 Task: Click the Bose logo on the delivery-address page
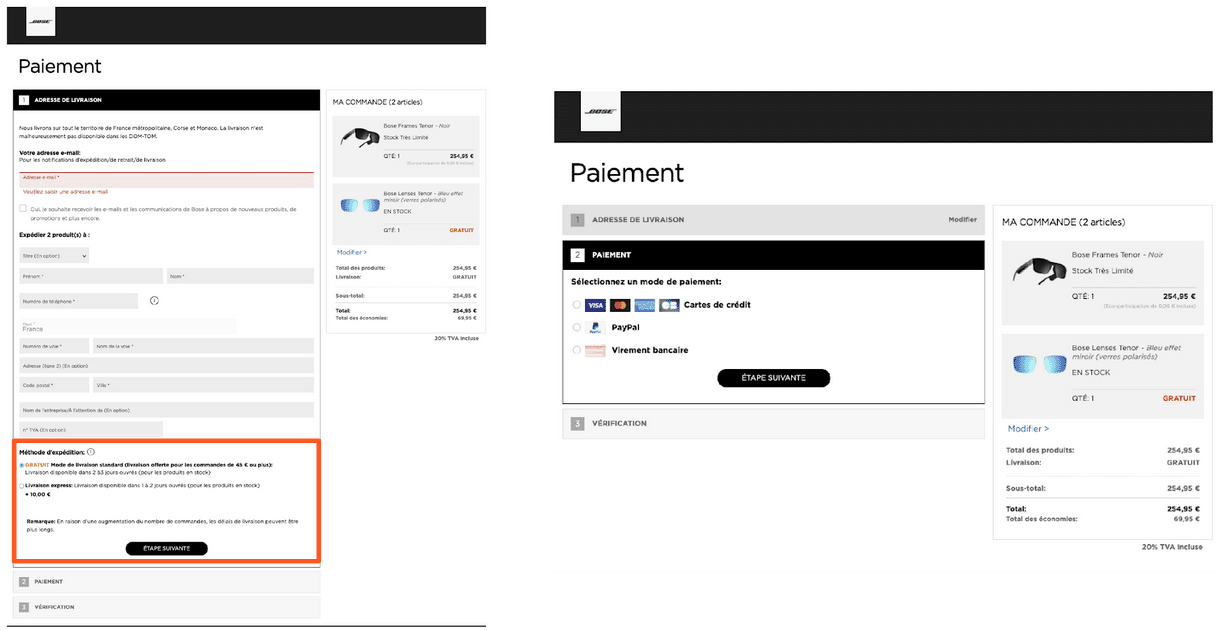[41, 22]
